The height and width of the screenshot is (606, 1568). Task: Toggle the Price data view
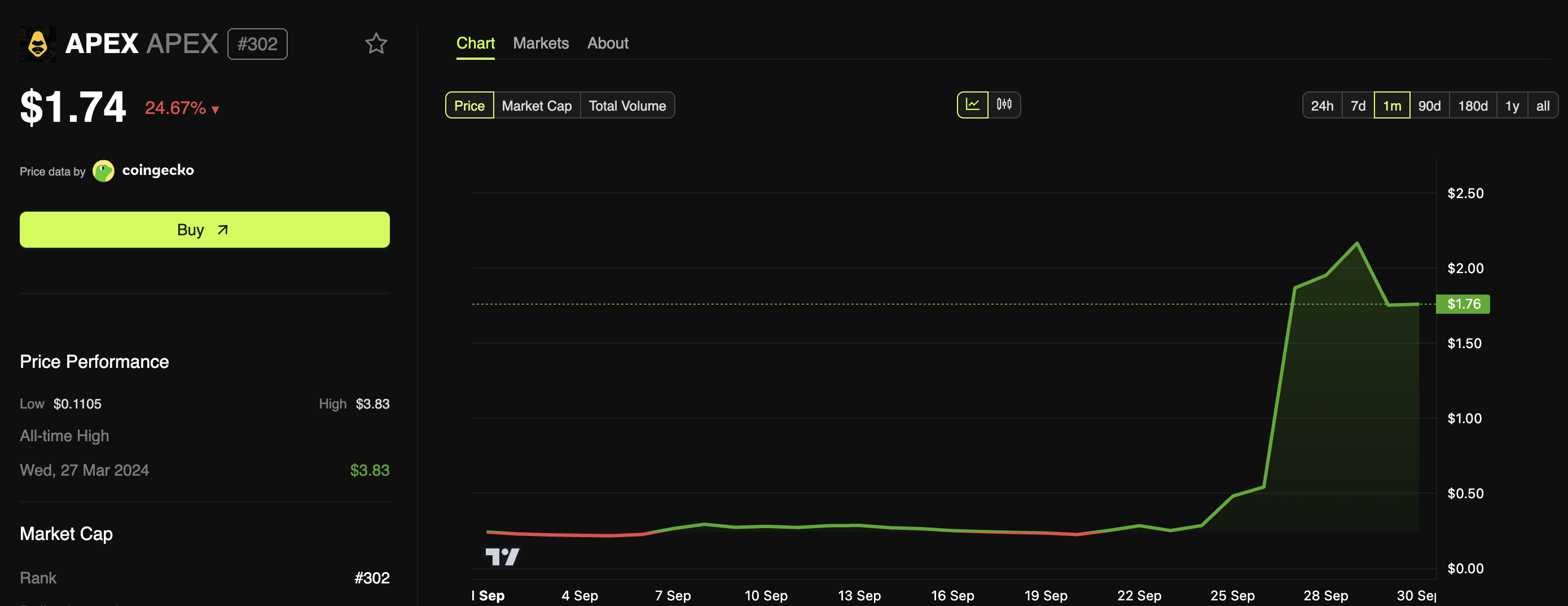tap(469, 104)
